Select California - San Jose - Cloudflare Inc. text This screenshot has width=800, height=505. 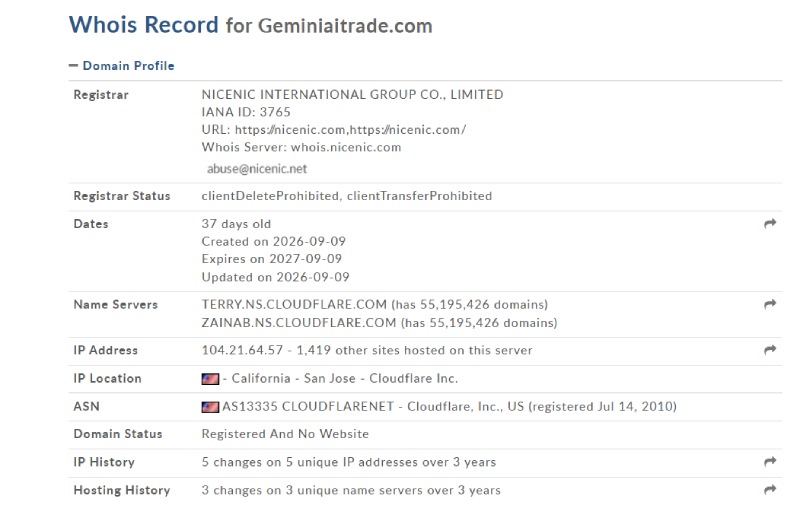pos(345,378)
